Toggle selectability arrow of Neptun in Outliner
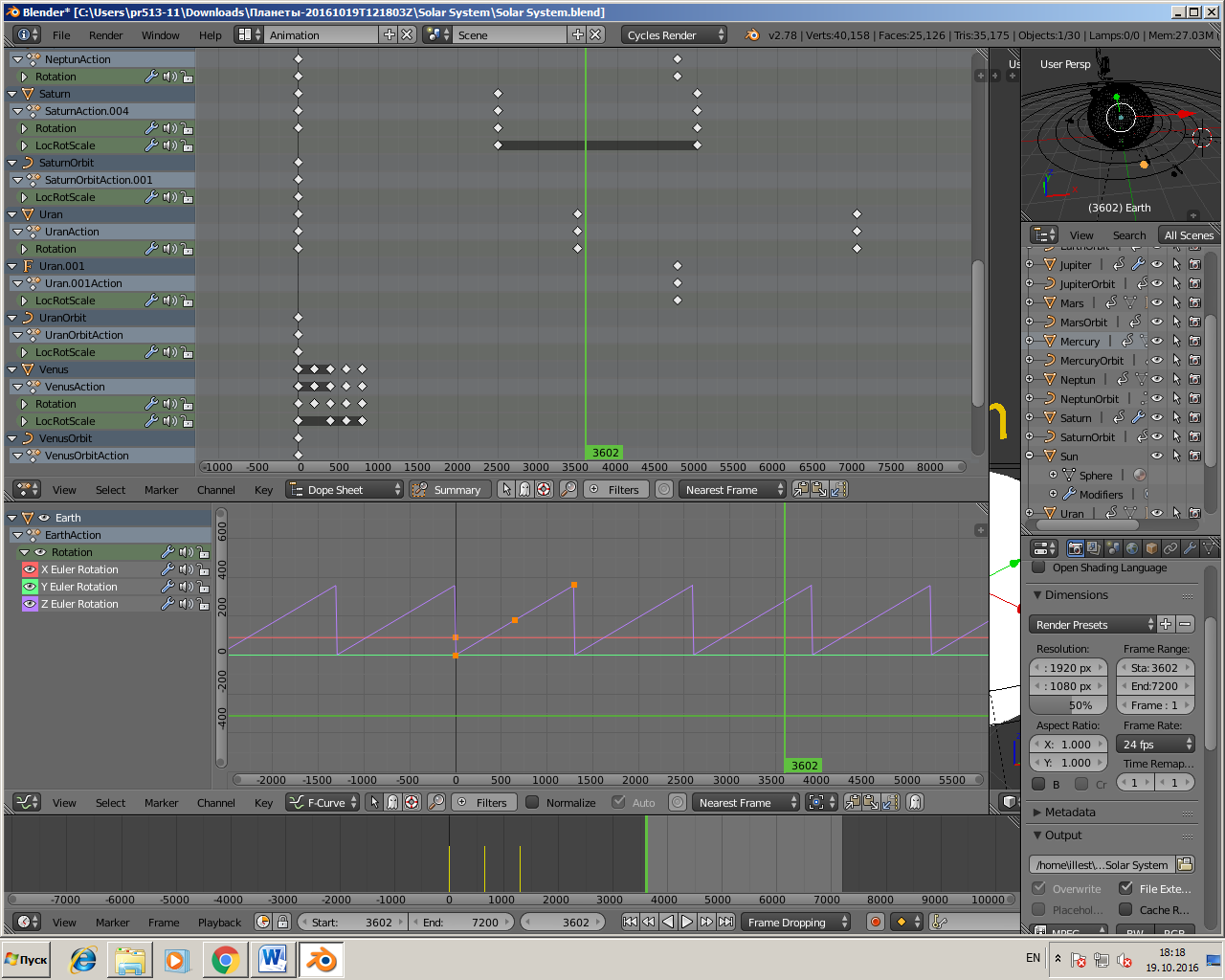1225x980 pixels. [x=1176, y=379]
